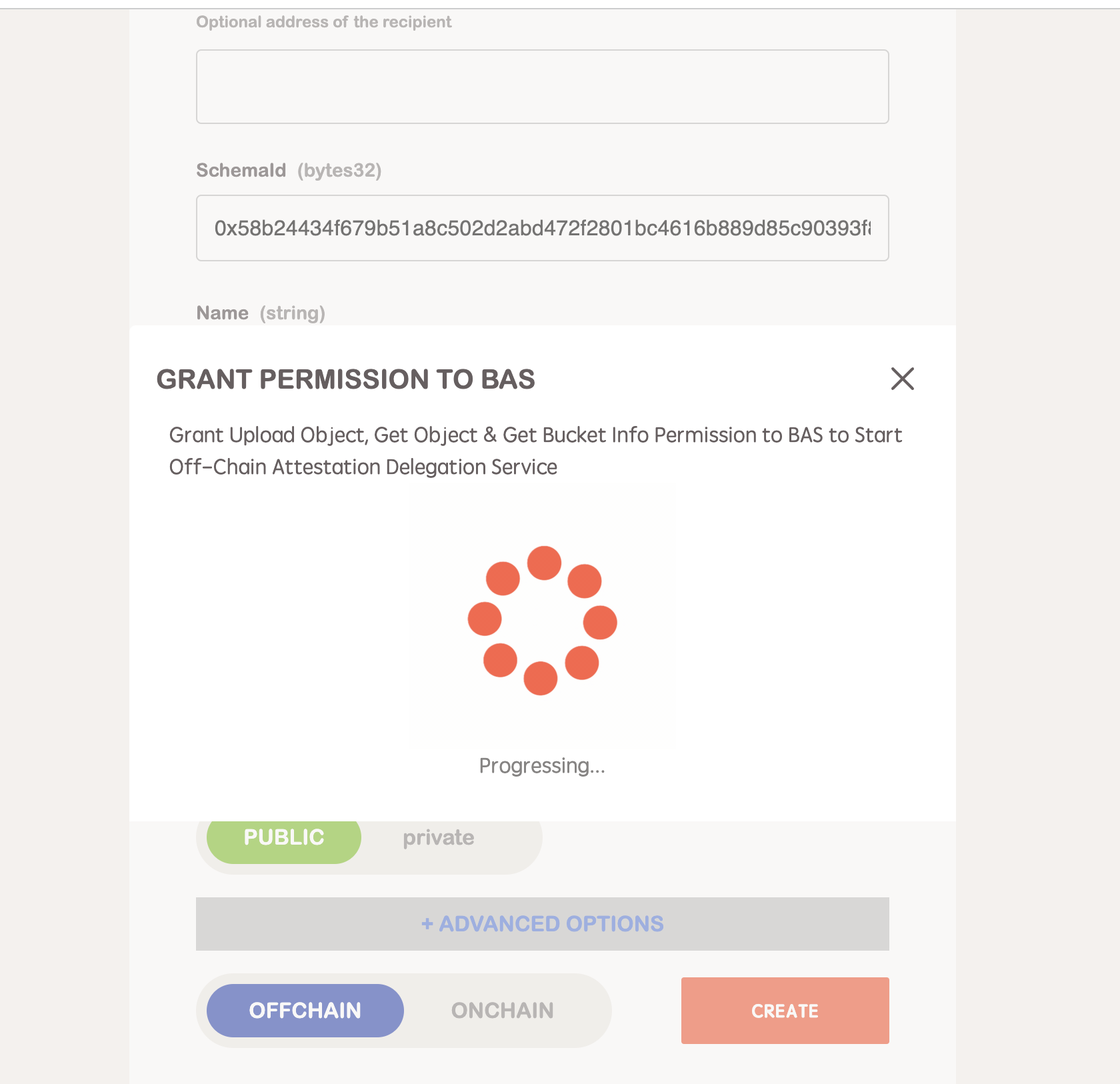Select the PUBLIC visibility option
The width and height of the screenshot is (1120, 1084).
(x=284, y=838)
